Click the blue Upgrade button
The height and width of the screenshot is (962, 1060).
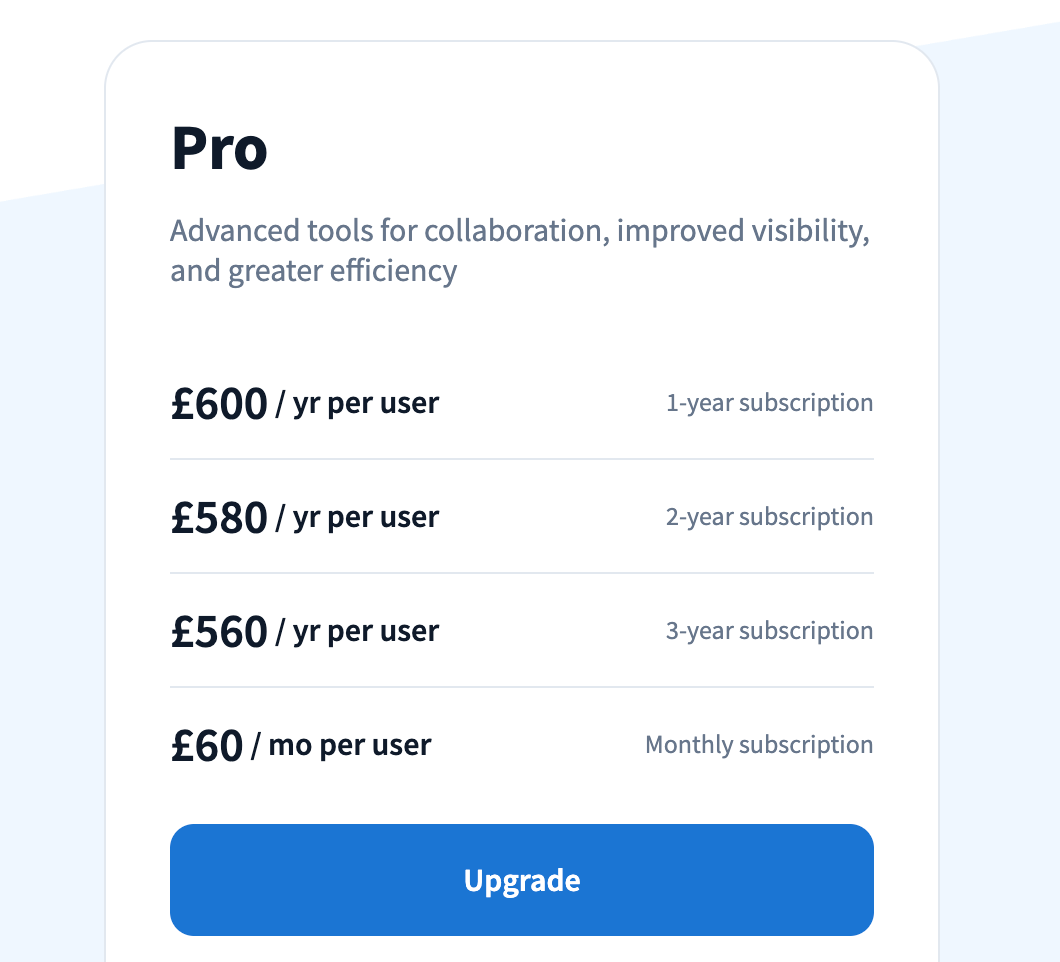pos(521,880)
